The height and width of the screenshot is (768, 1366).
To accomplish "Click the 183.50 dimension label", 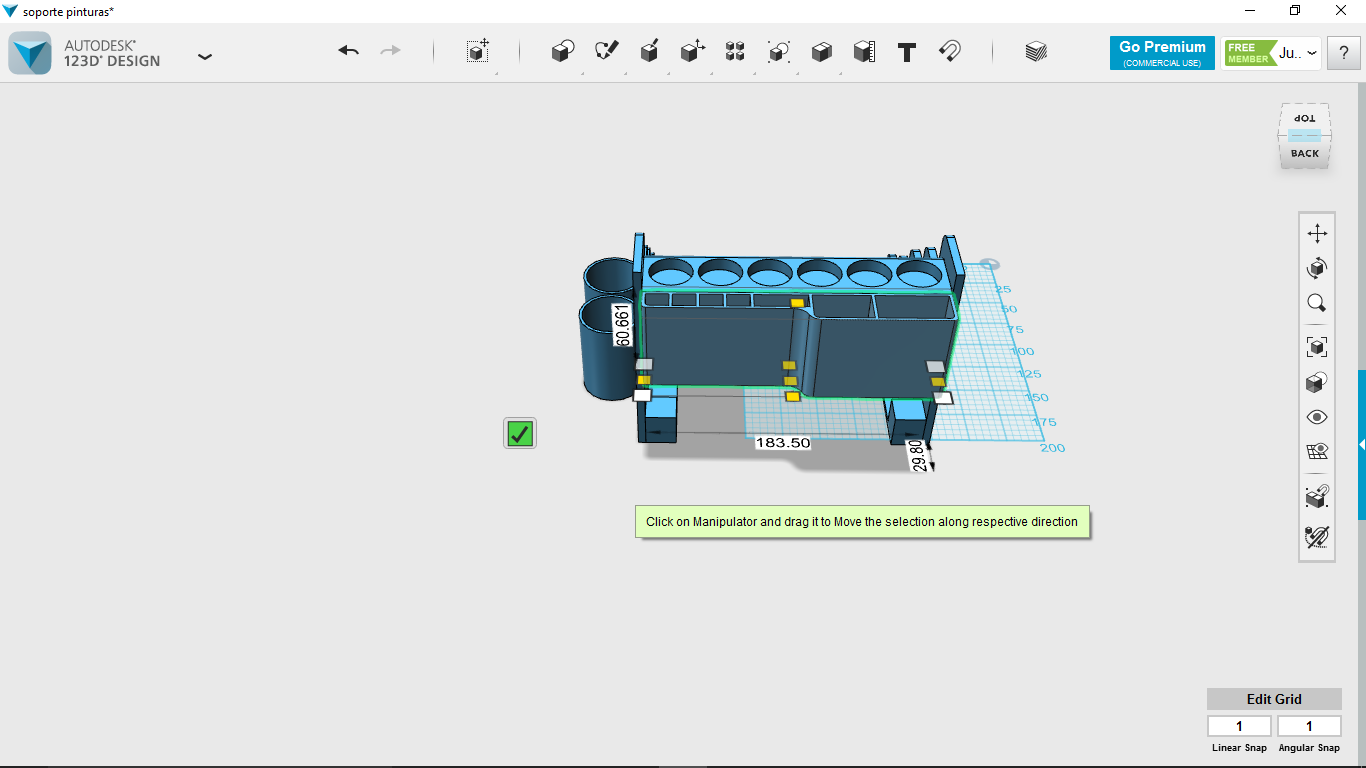I will (783, 442).
